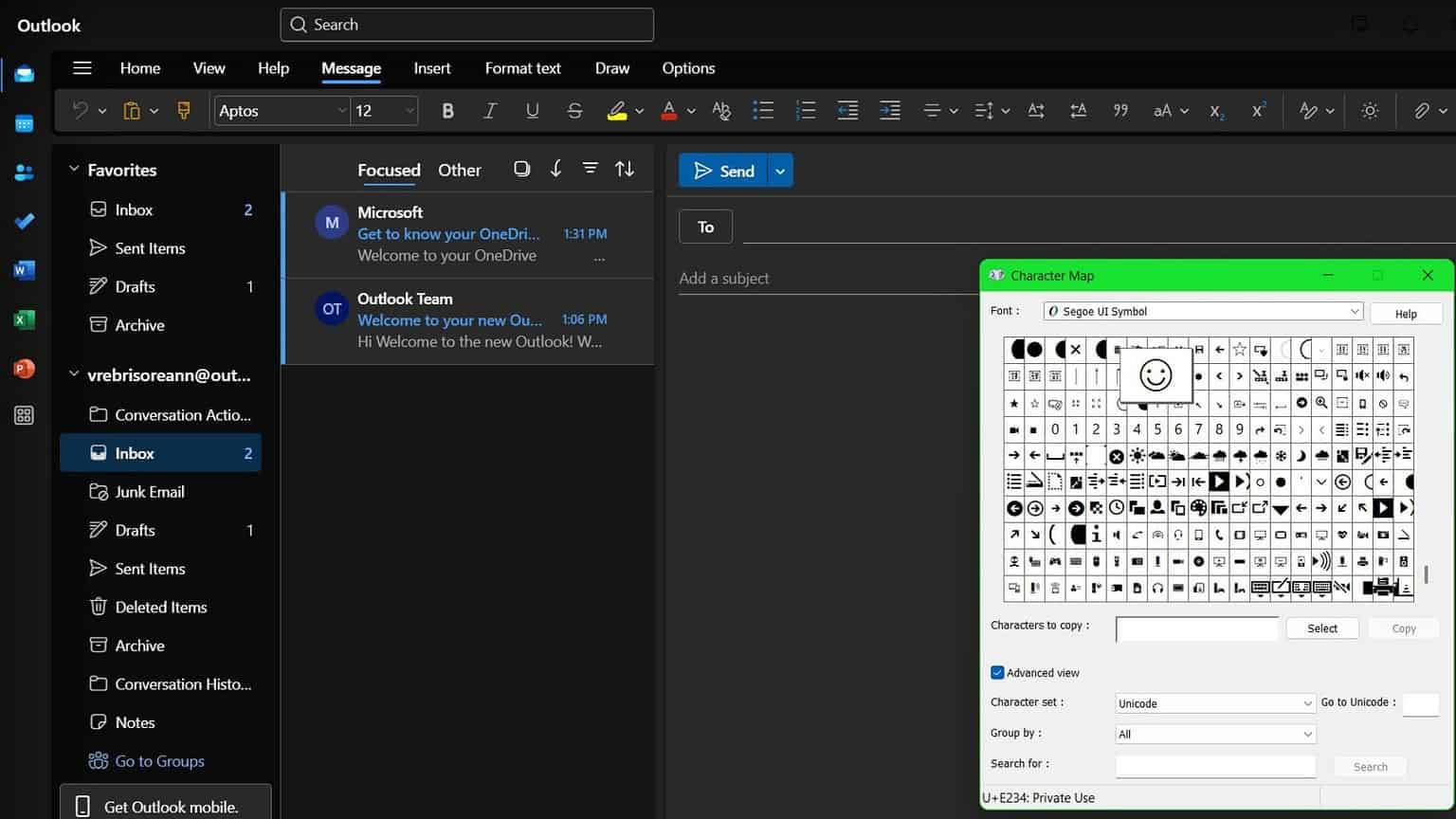Switch to the Format text tab

522,68
